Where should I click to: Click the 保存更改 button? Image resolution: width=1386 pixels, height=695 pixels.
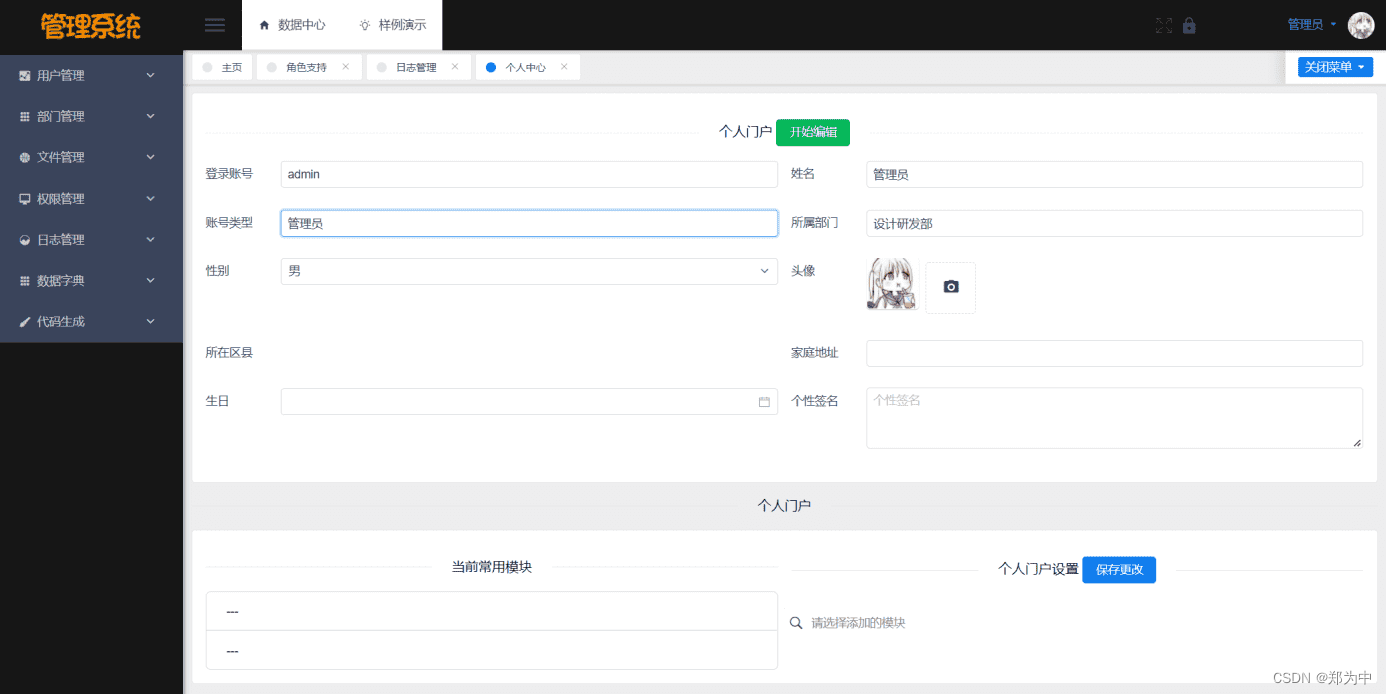(1119, 570)
